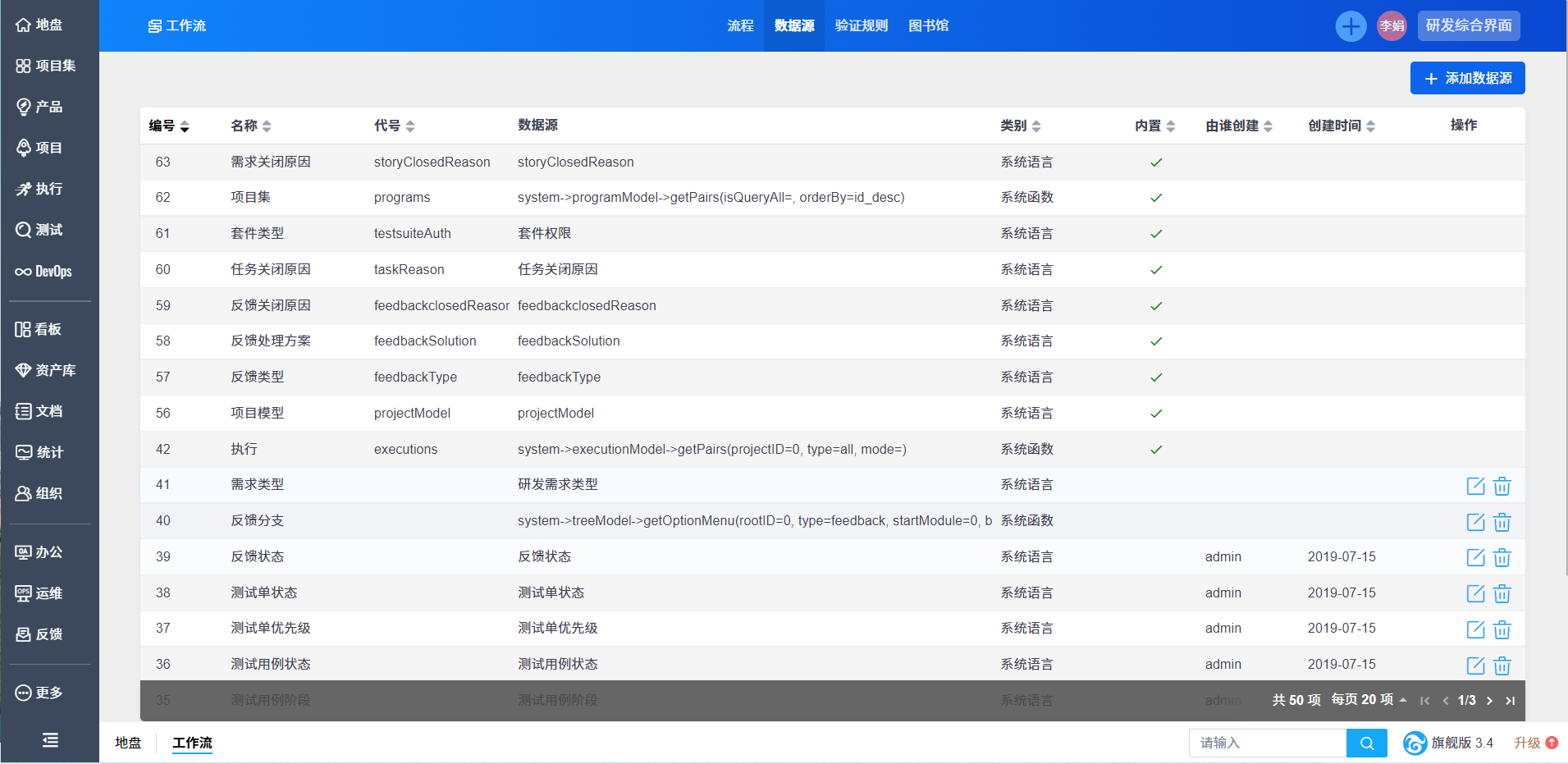Collapse the sidebar with the bottom menu icon
This screenshot has width=1568, height=764.
pyautogui.click(x=50, y=740)
